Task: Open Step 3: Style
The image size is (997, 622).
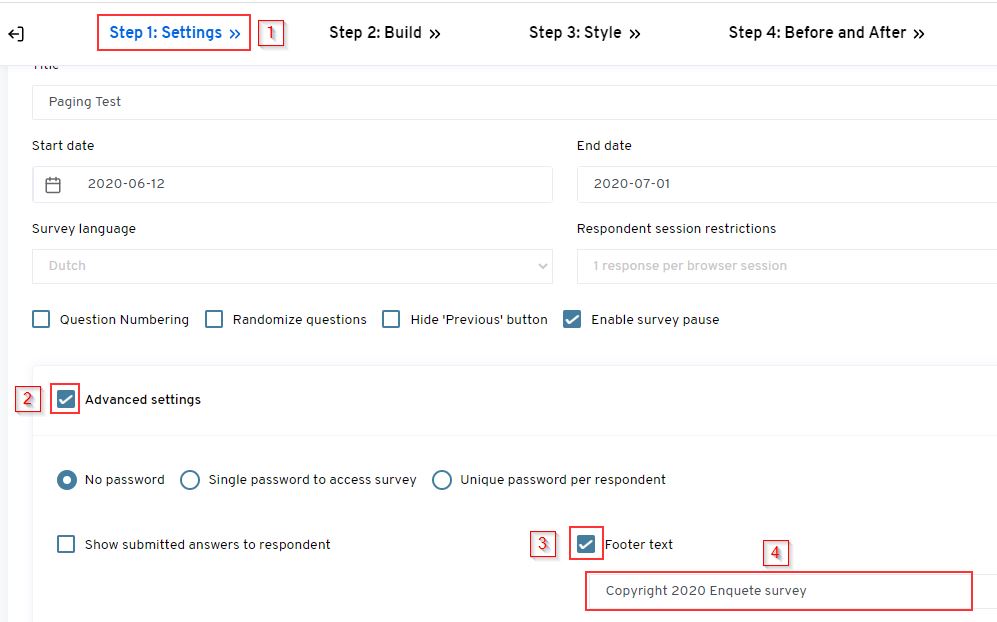Action: point(585,33)
